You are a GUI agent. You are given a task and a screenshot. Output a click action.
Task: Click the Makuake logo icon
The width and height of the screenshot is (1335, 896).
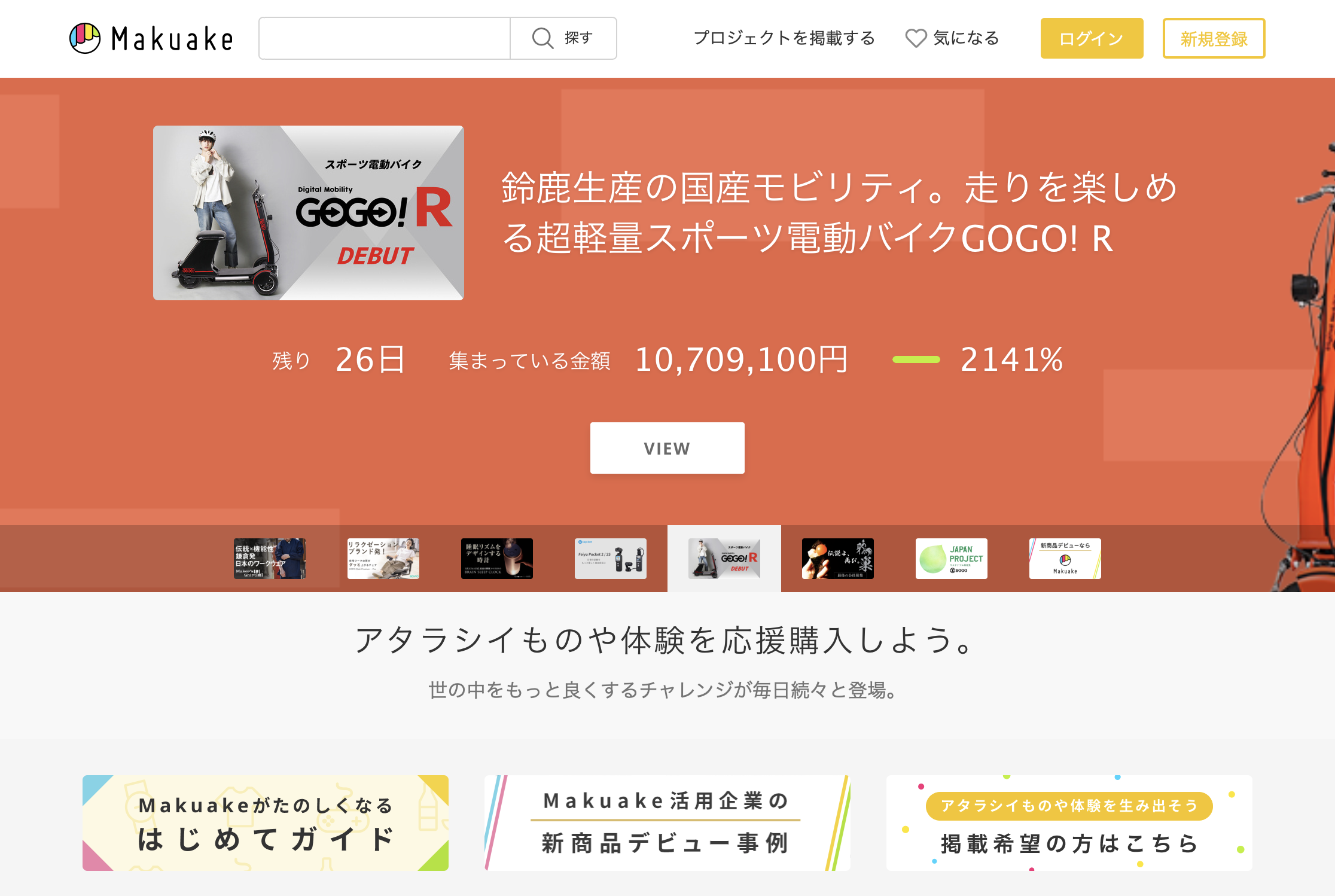(85, 38)
